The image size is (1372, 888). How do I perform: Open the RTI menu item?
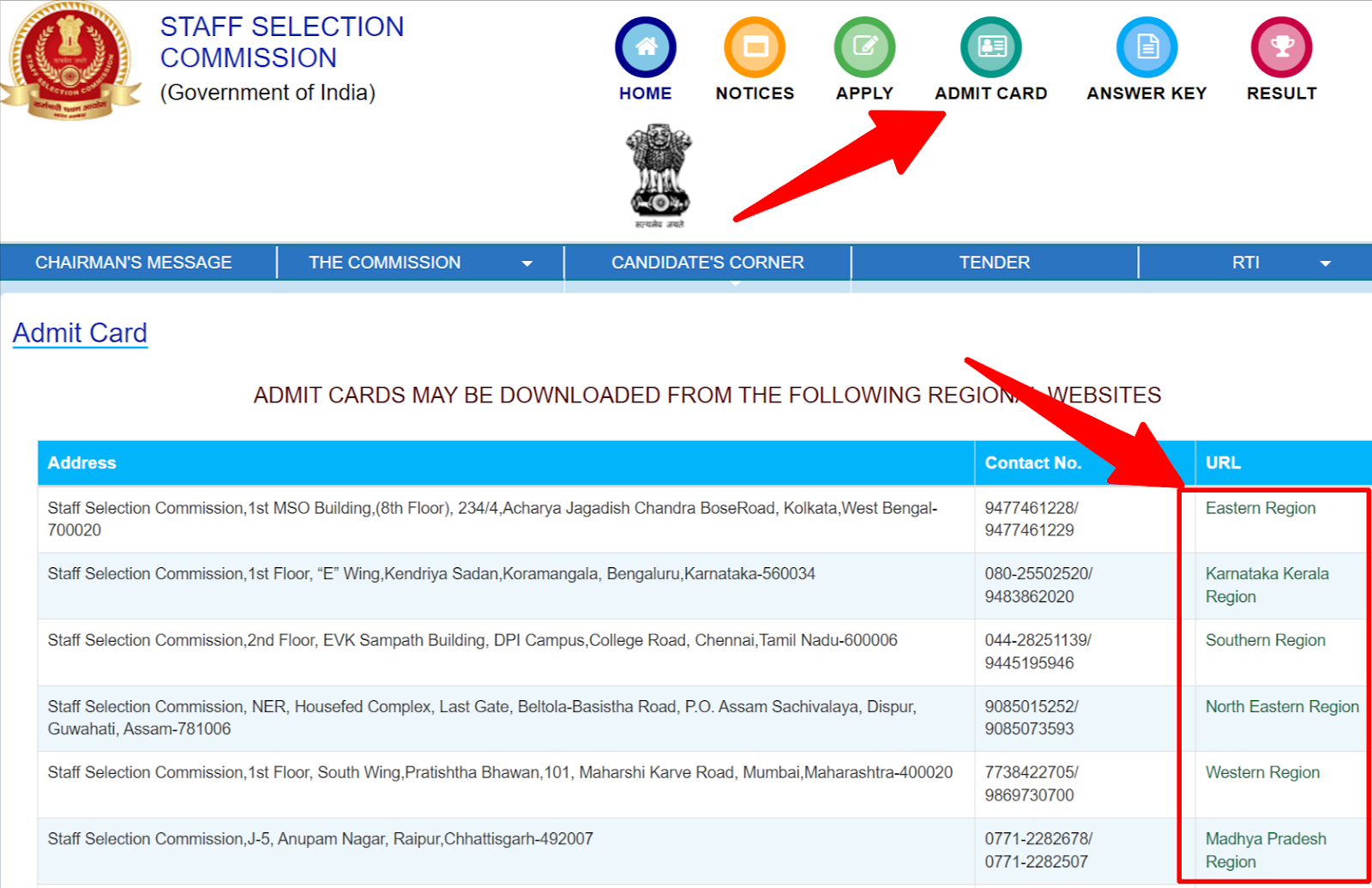[x=1245, y=263]
